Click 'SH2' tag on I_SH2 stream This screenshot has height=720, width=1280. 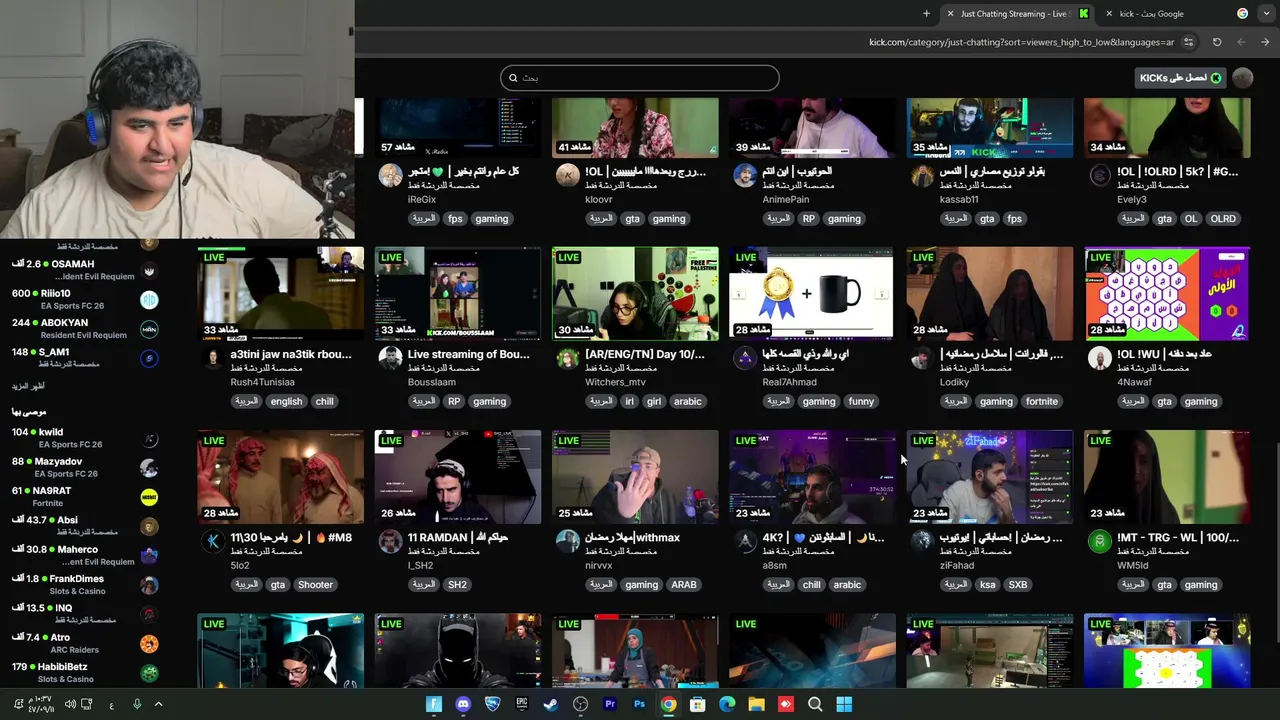coord(457,585)
